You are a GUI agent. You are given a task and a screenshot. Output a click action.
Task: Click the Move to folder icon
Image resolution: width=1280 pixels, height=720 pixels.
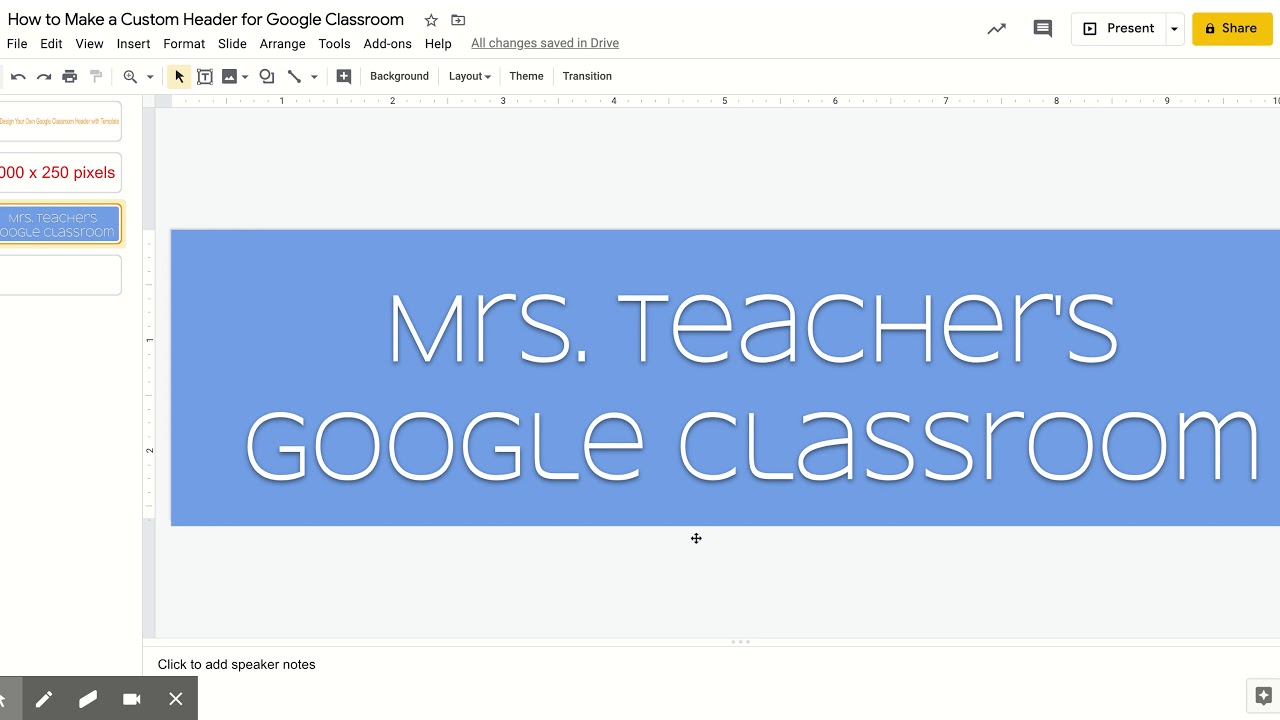click(458, 20)
